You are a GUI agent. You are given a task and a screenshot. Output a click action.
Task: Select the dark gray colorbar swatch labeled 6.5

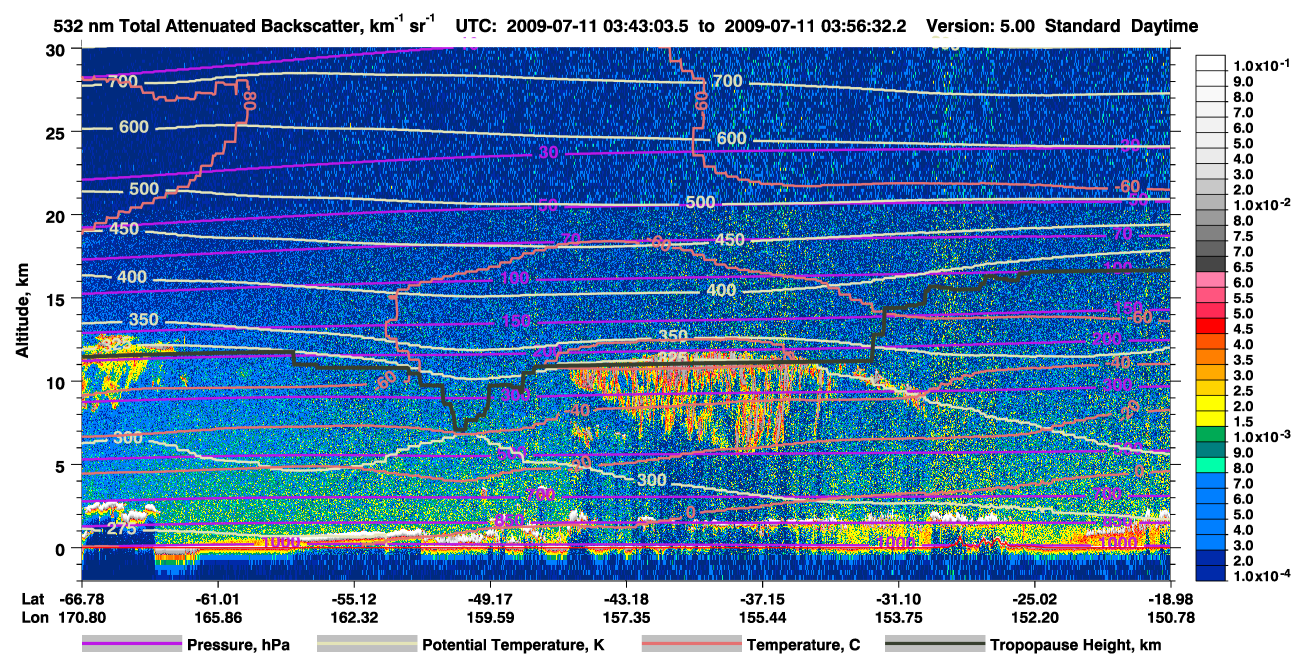coord(1212,264)
